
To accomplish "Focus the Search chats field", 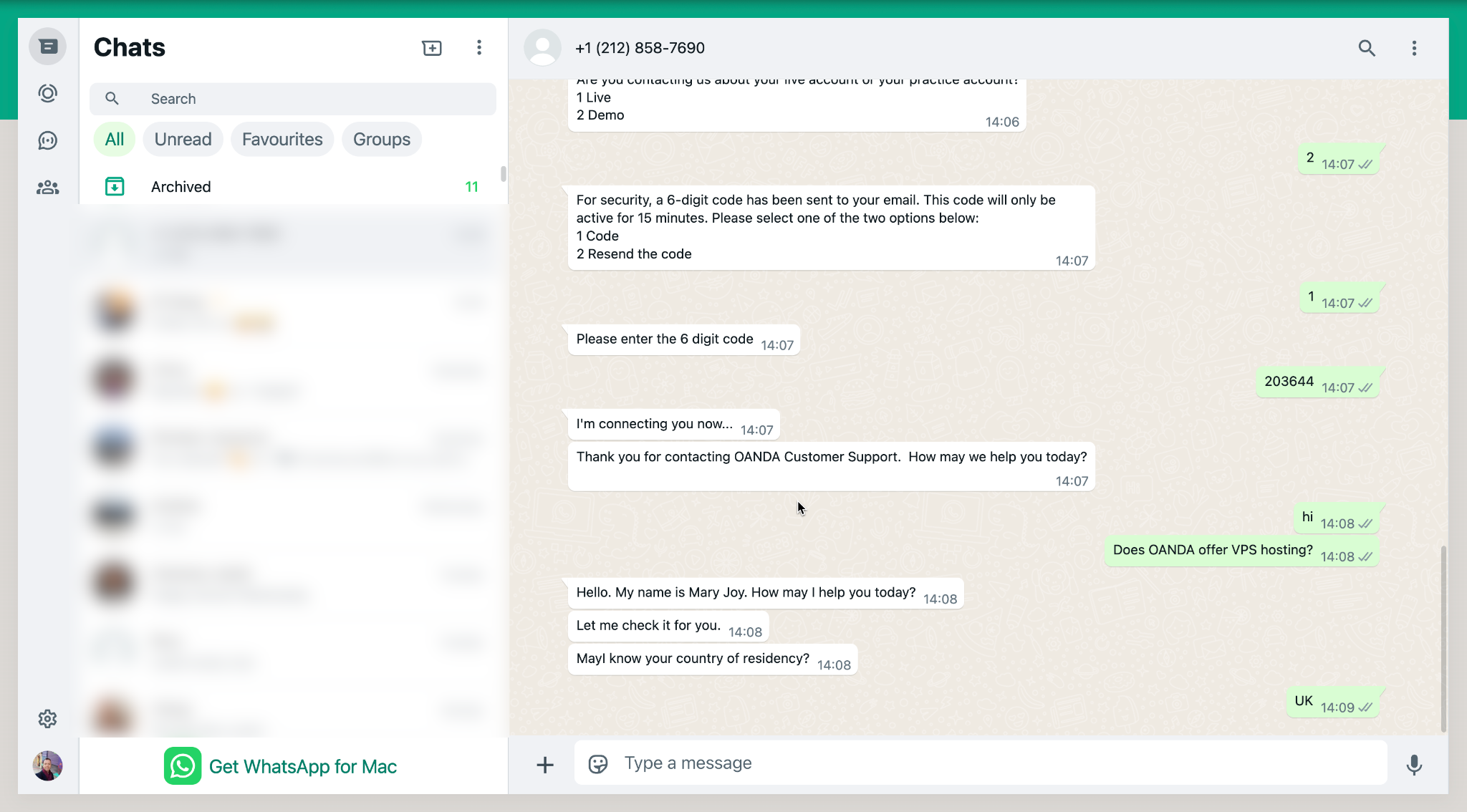I will pos(293,99).
